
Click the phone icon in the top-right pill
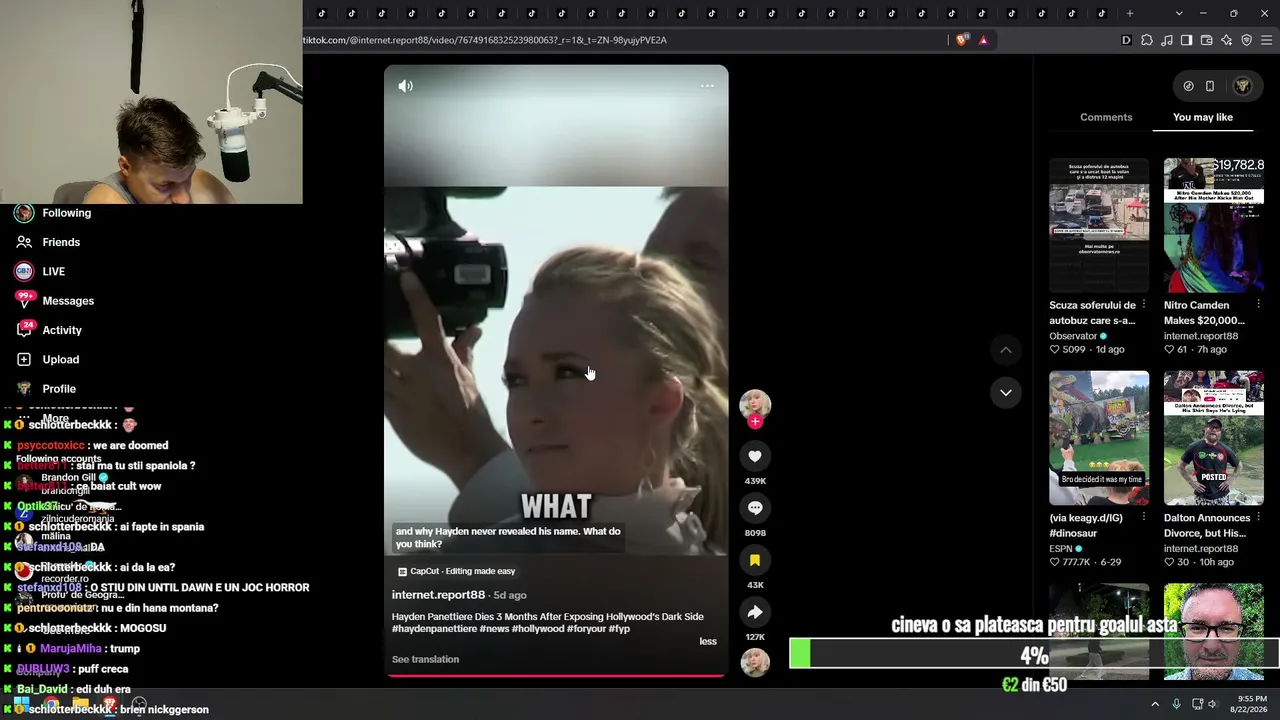(x=1210, y=86)
